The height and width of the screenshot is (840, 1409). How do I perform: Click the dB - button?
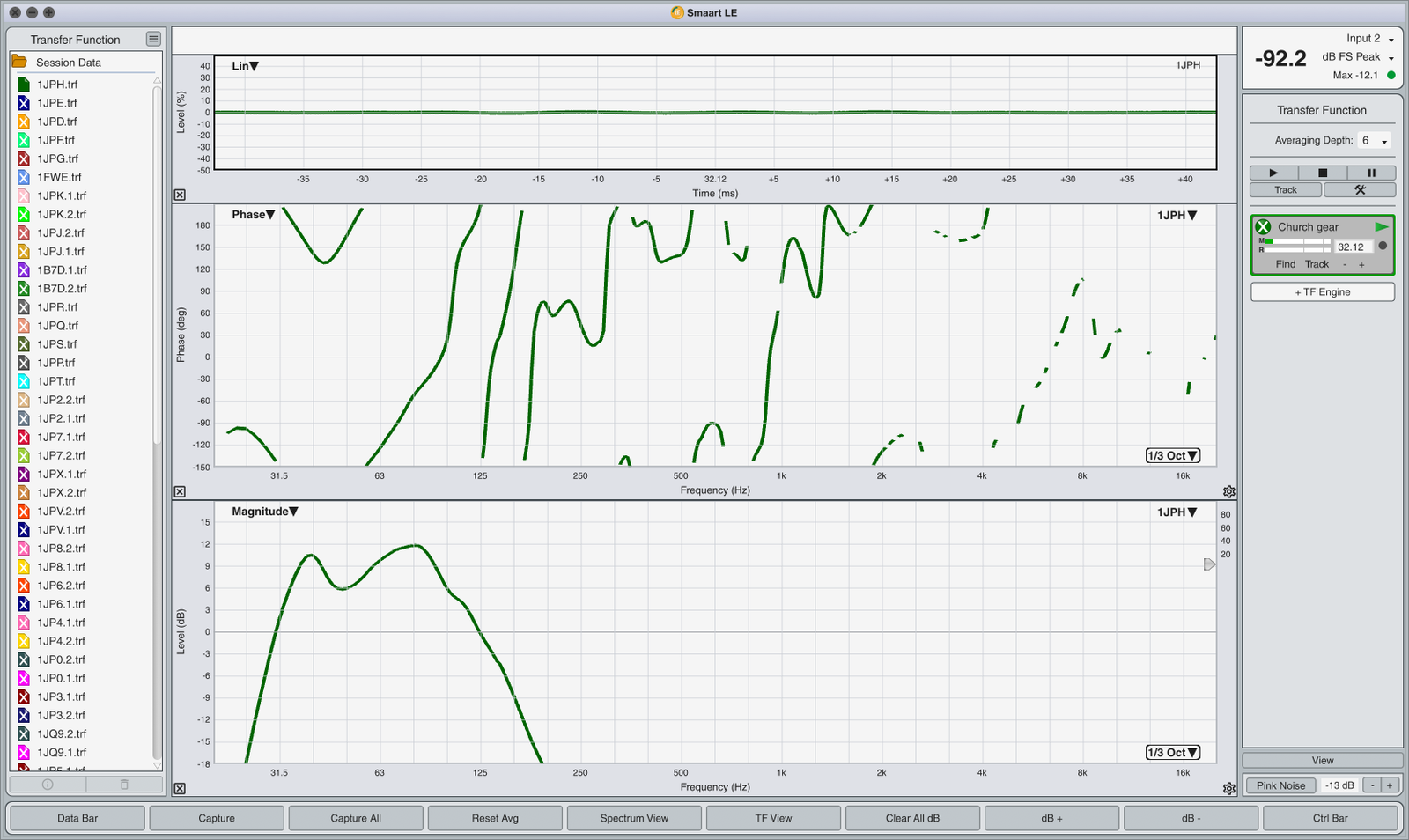point(1191,818)
